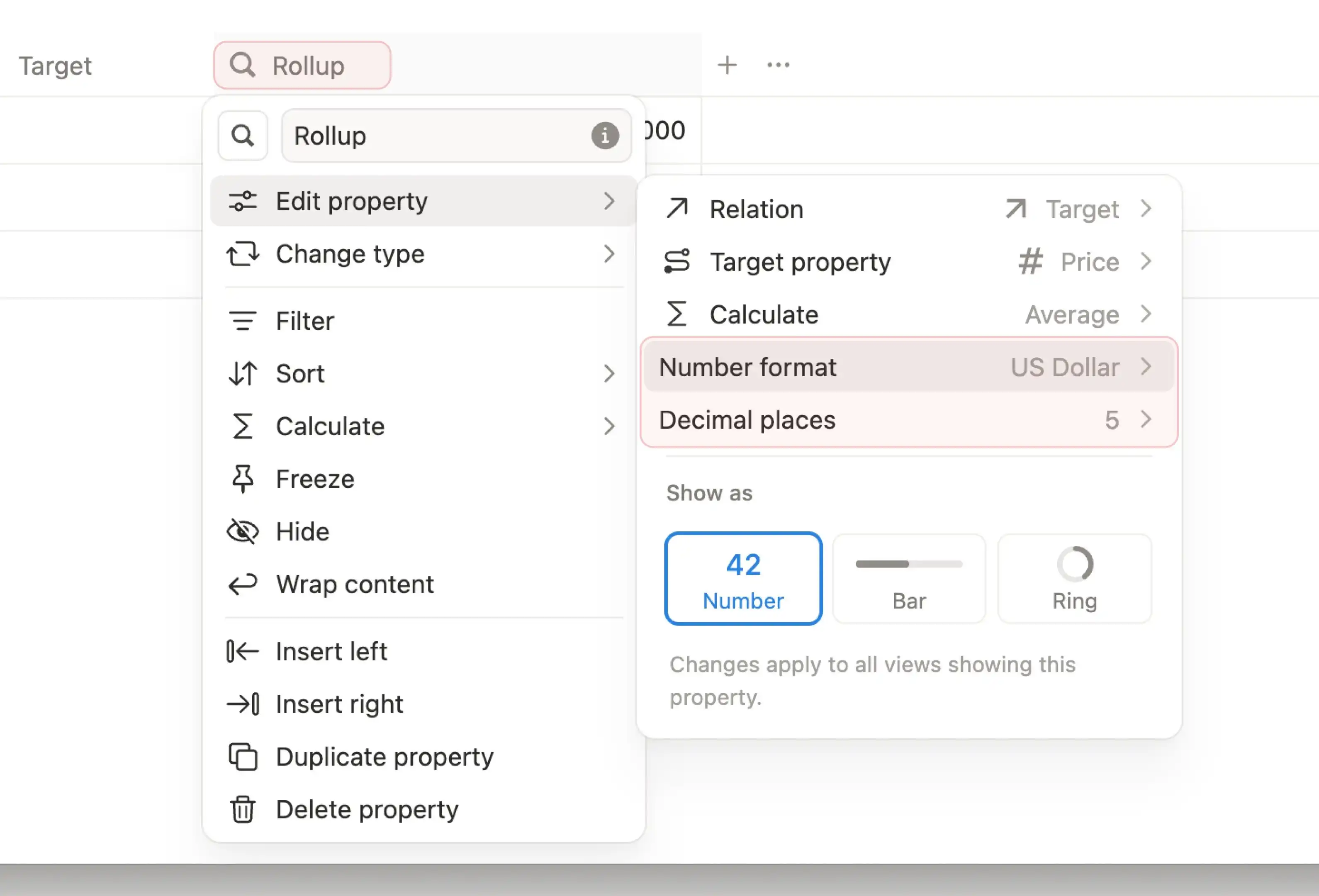Screen dimensions: 1319x896
Task: Open the three-dot more options menu
Action: [x=778, y=65]
